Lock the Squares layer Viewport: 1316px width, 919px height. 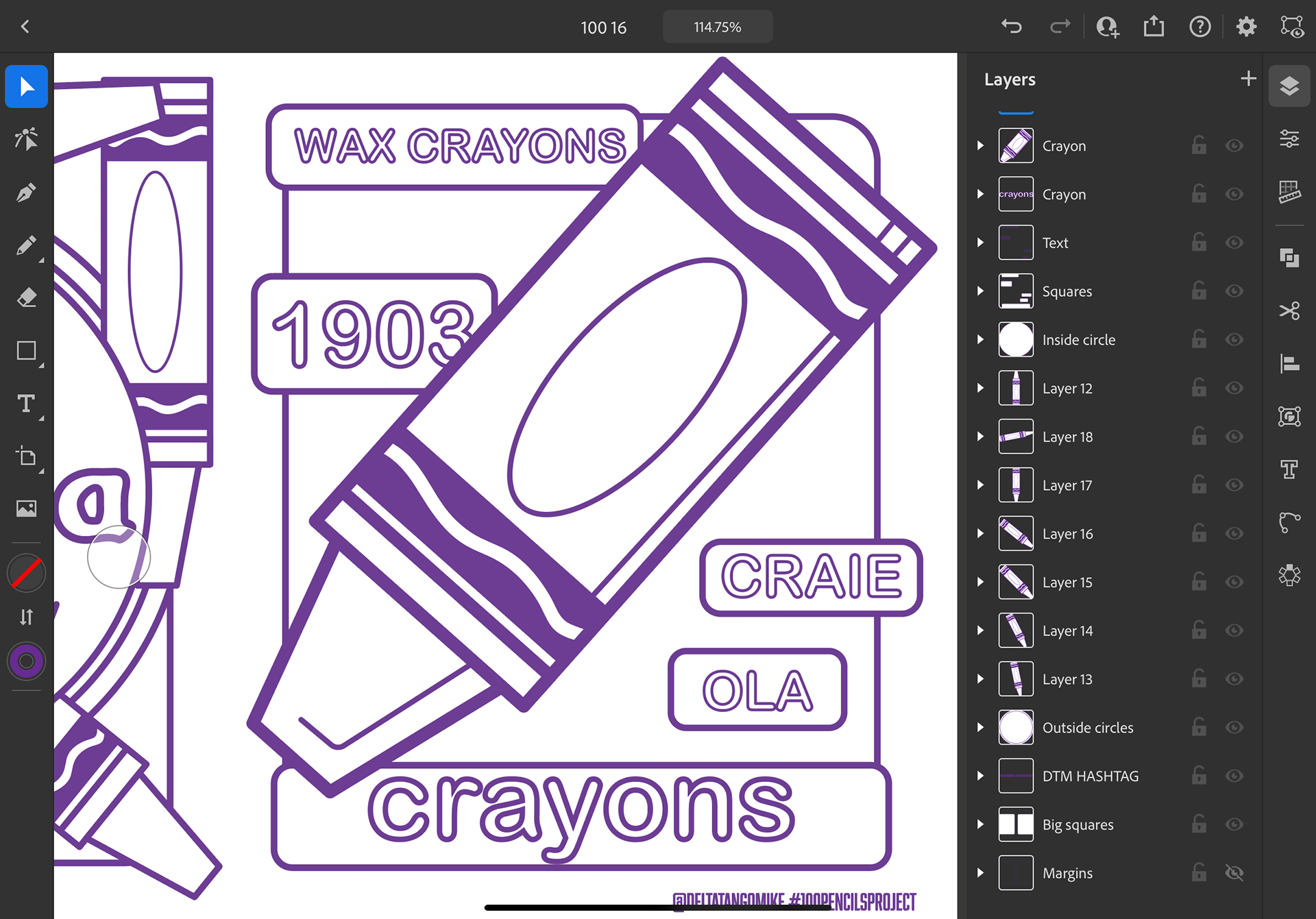click(x=1199, y=291)
